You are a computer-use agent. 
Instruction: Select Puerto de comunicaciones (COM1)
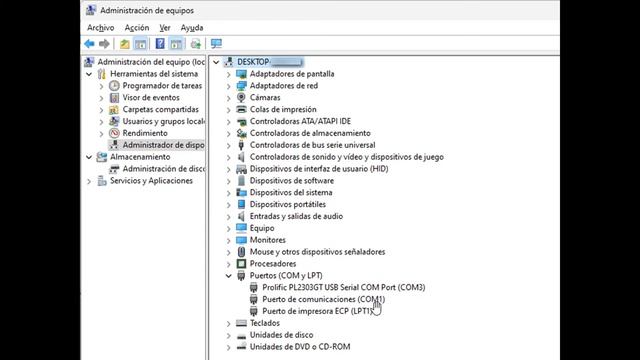click(x=324, y=299)
